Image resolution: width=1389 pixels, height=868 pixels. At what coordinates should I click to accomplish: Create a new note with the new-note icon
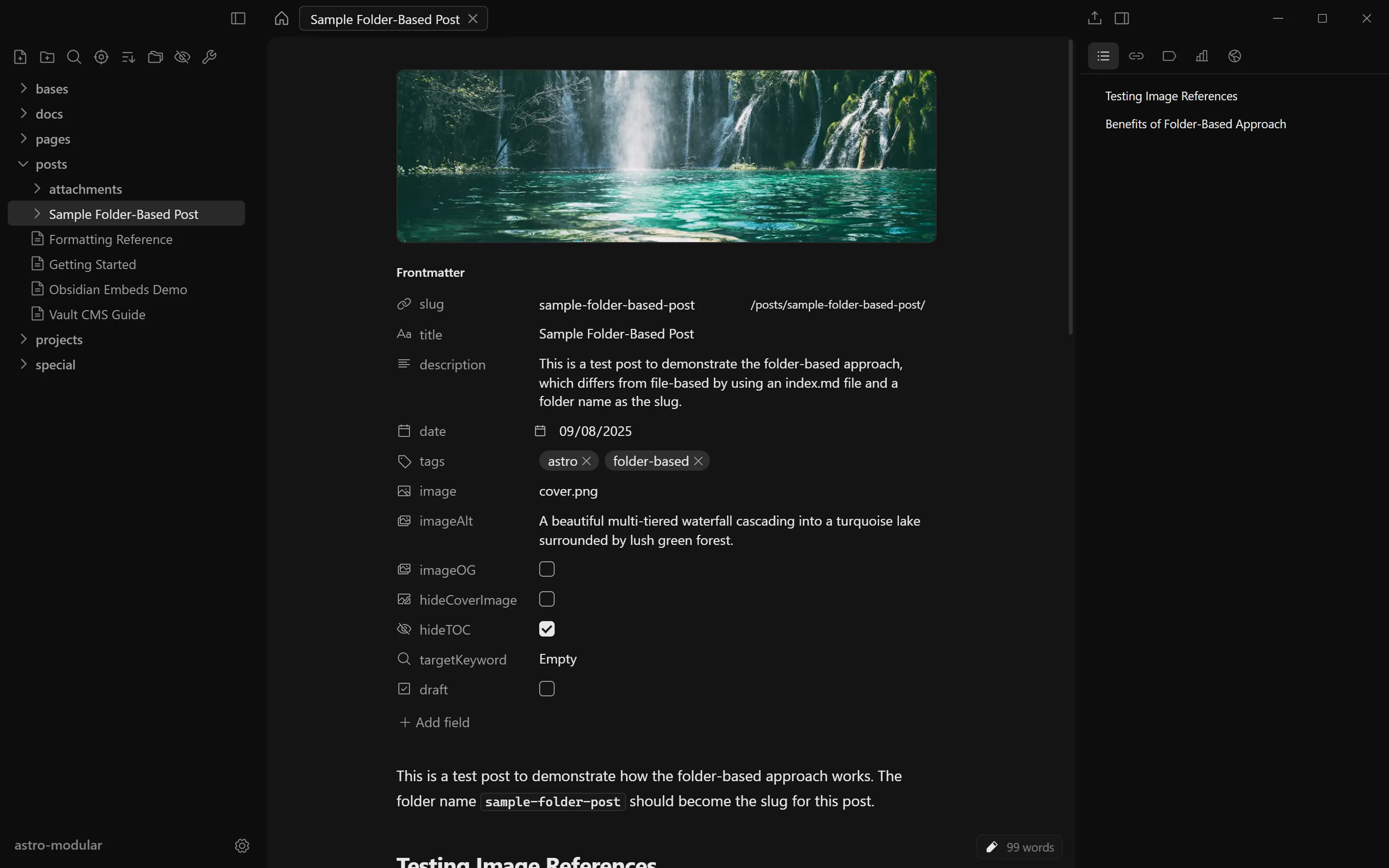click(20, 57)
